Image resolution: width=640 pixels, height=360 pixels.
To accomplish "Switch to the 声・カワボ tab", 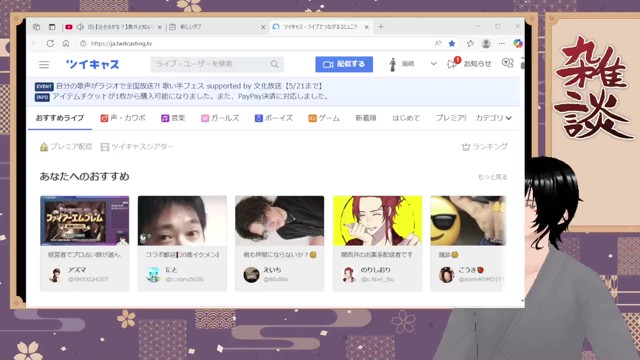I will point(123,118).
